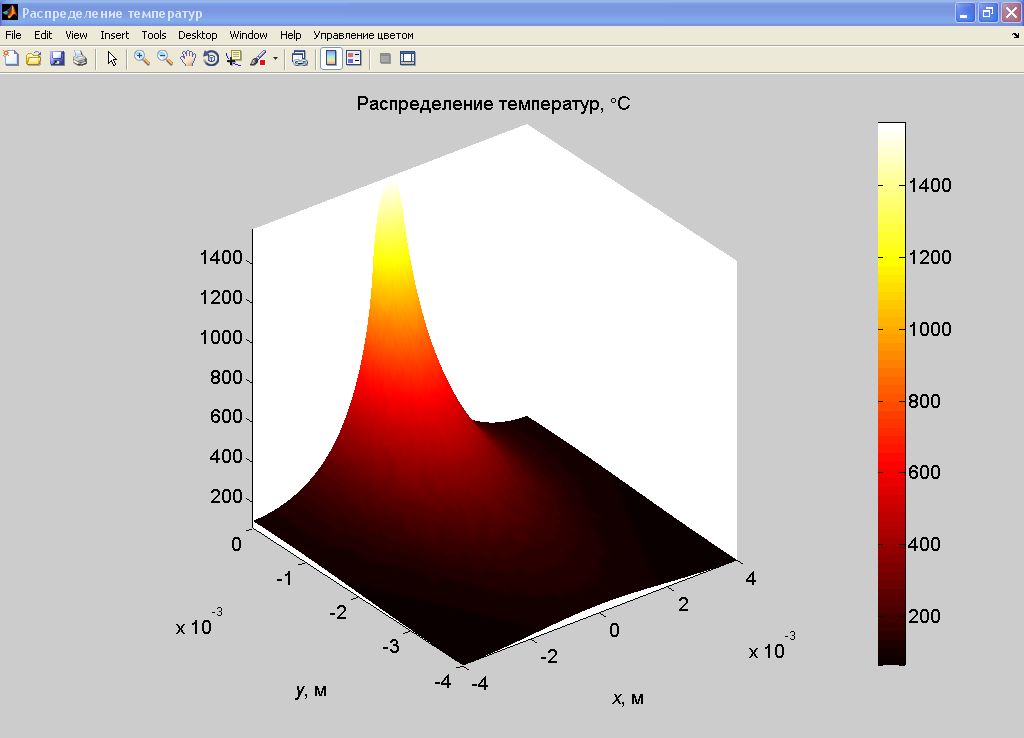Click the New Figure icon
The image size is (1024, 738).
point(11,59)
